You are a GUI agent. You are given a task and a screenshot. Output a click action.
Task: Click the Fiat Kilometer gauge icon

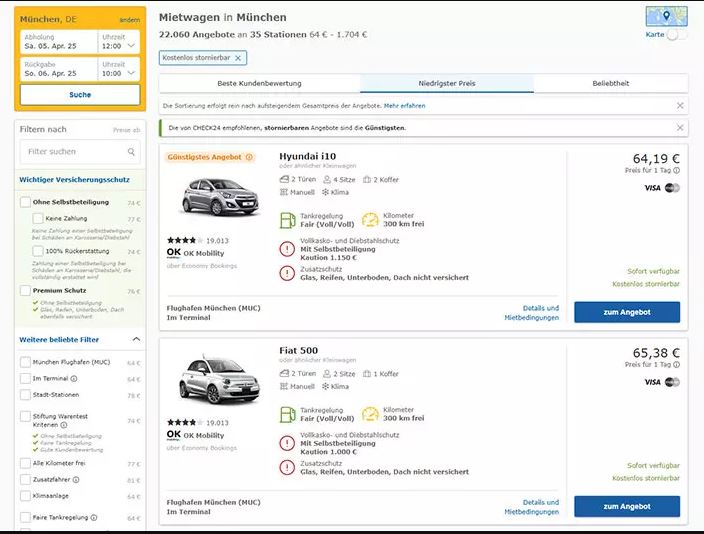pos(370,414)
